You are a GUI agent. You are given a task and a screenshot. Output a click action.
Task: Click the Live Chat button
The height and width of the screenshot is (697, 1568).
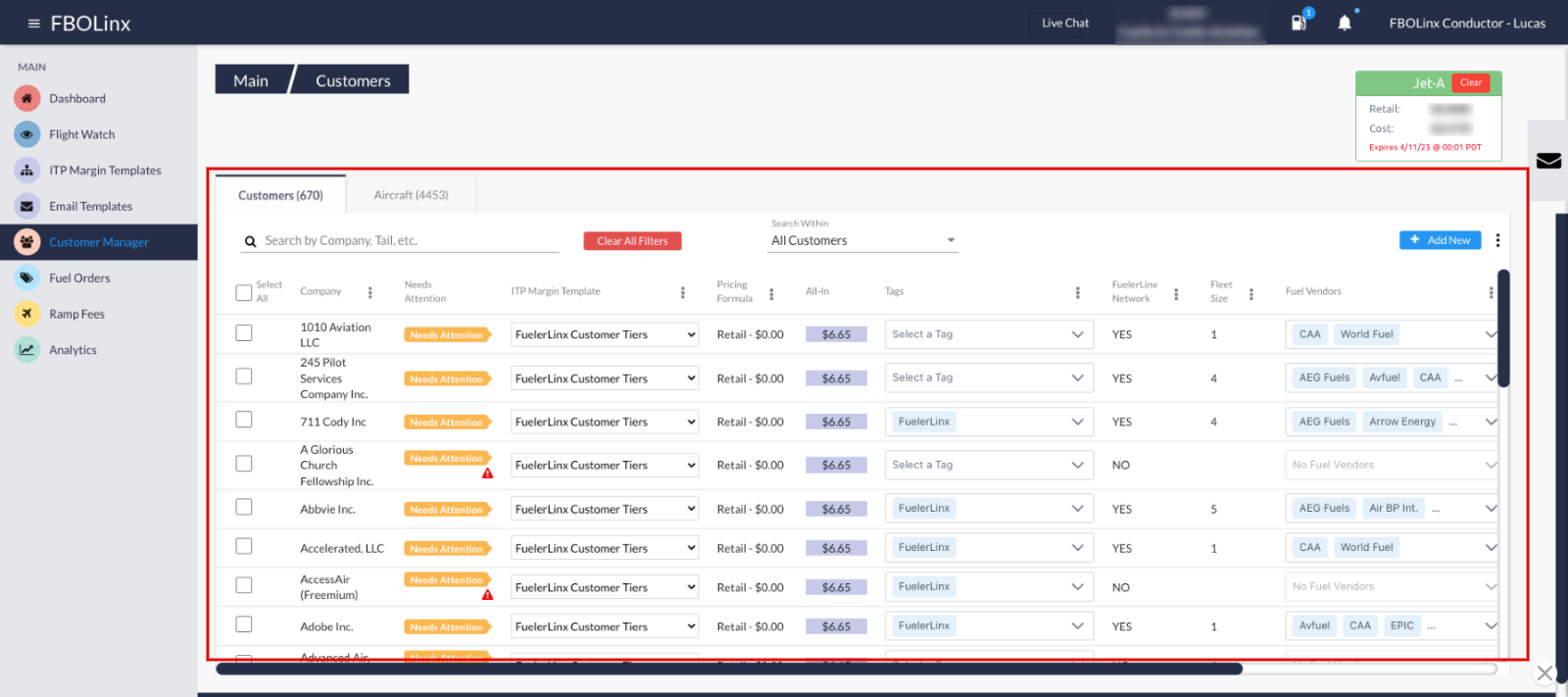click(1065, 23)
